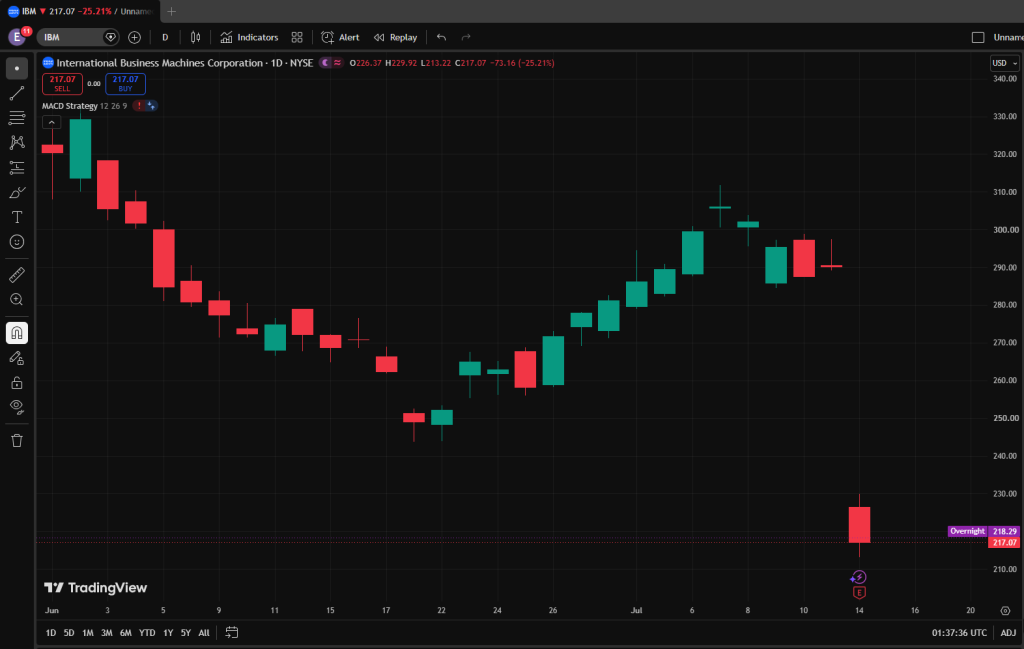Select the IBM browser tab
1024x649 pixels.
coord(80,11)
